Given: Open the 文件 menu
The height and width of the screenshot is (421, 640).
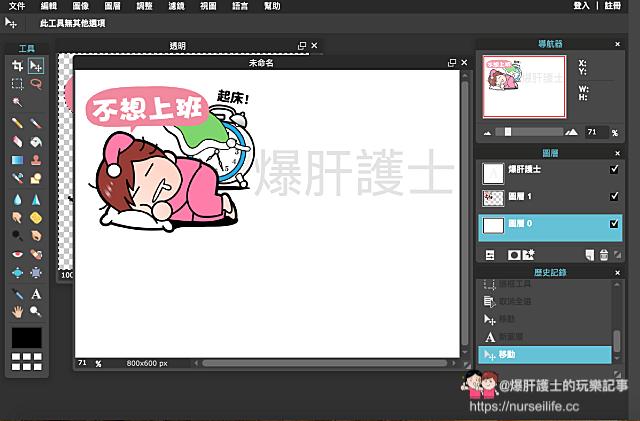Looking at the screenshot, I should pyautogui.click(x=17, y=6).
